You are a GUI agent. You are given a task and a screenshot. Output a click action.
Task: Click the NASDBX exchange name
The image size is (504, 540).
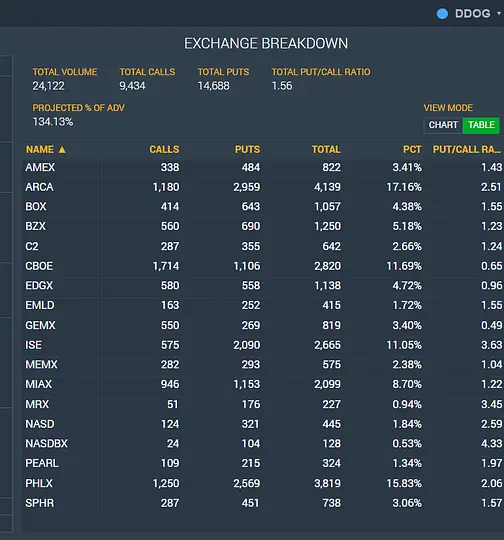(46, 444)
